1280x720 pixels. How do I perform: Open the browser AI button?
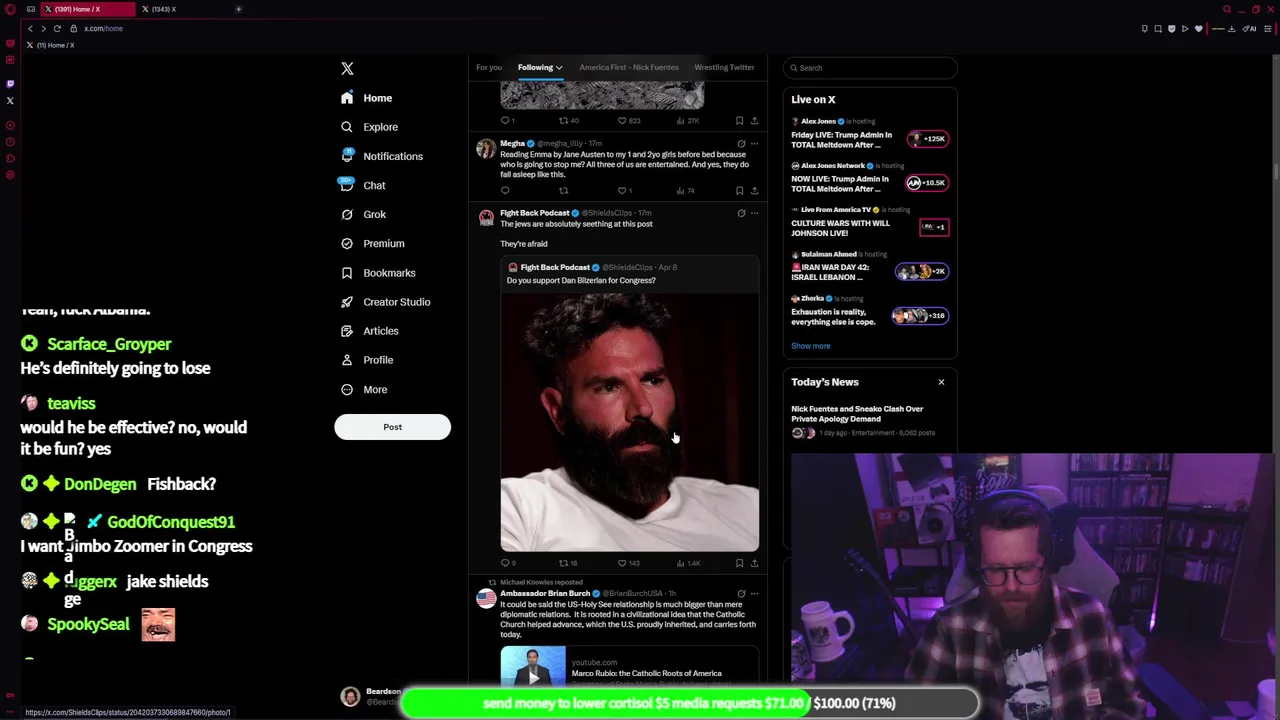[x=1250, y=28]
